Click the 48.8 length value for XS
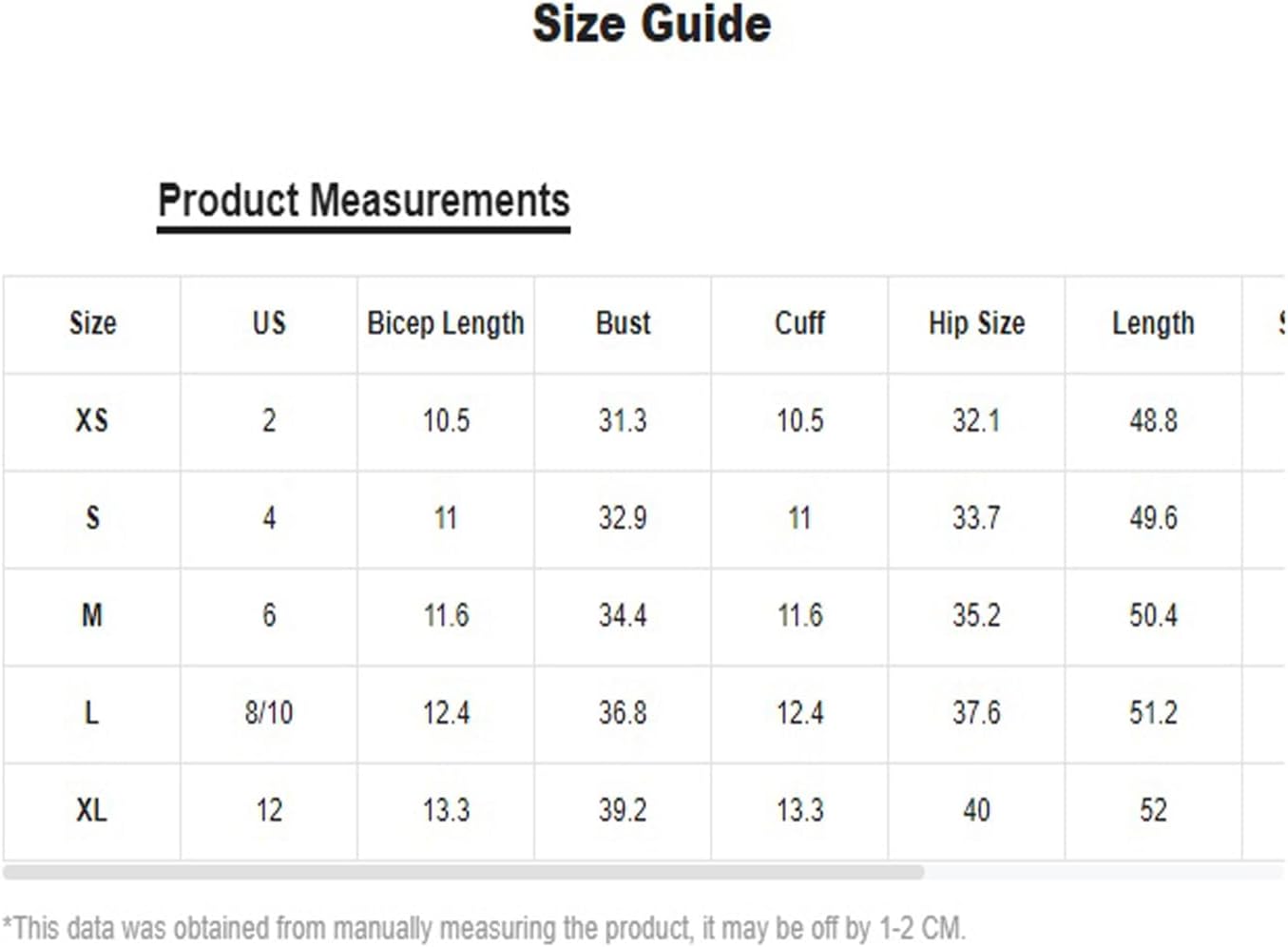This screenshot has height=947, width=1288. [1153, 420]
